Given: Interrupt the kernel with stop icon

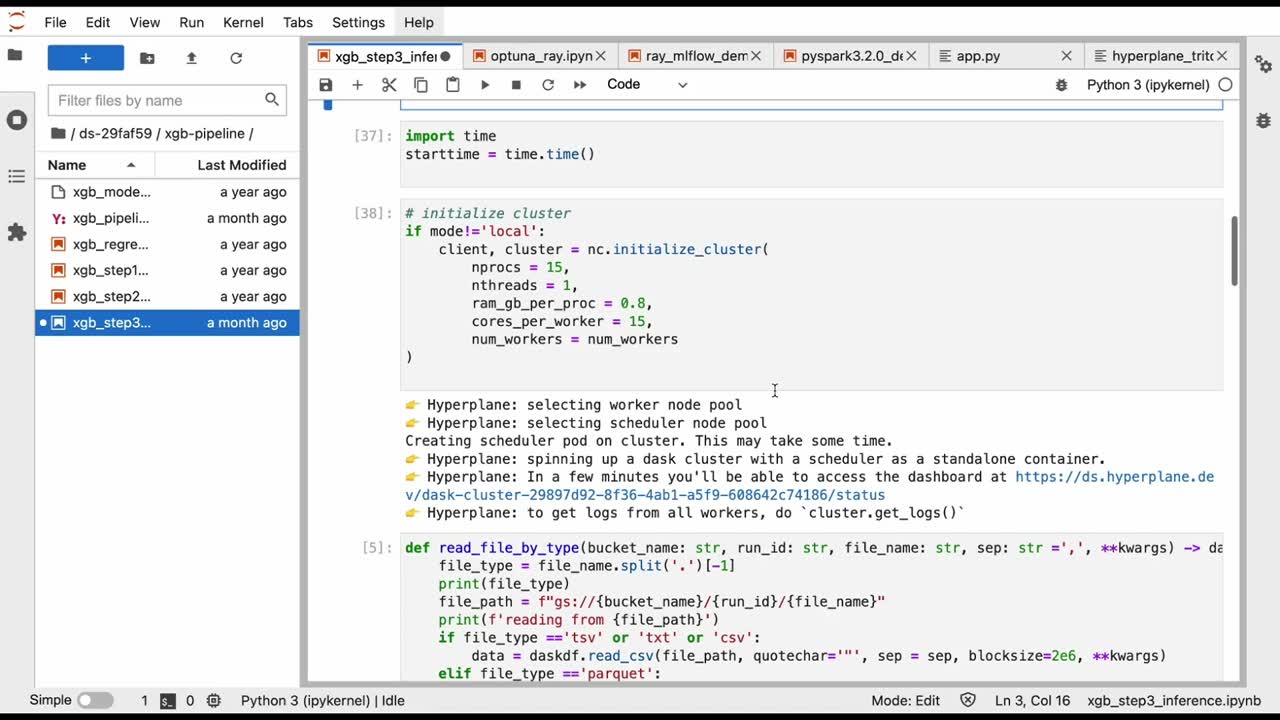Looking at the screenshot, I should click(x=516, y=85).
